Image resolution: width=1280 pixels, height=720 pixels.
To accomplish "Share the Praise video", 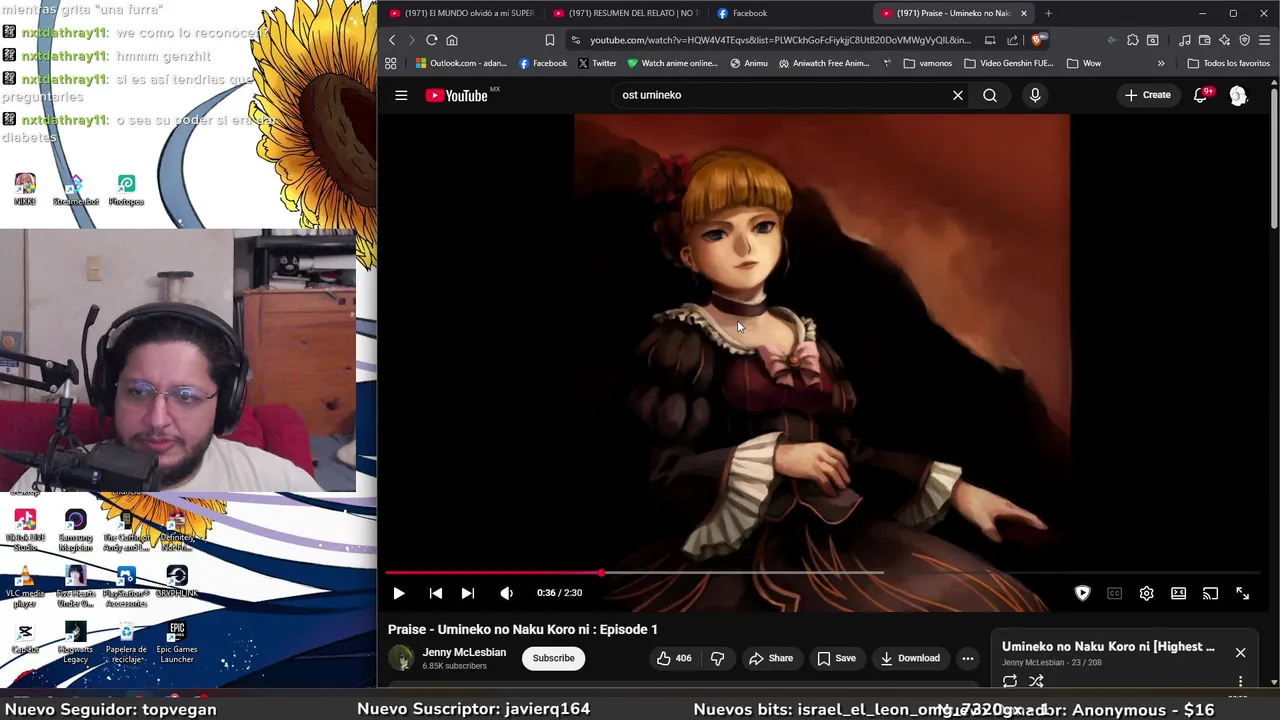I will tap(771, 658).
